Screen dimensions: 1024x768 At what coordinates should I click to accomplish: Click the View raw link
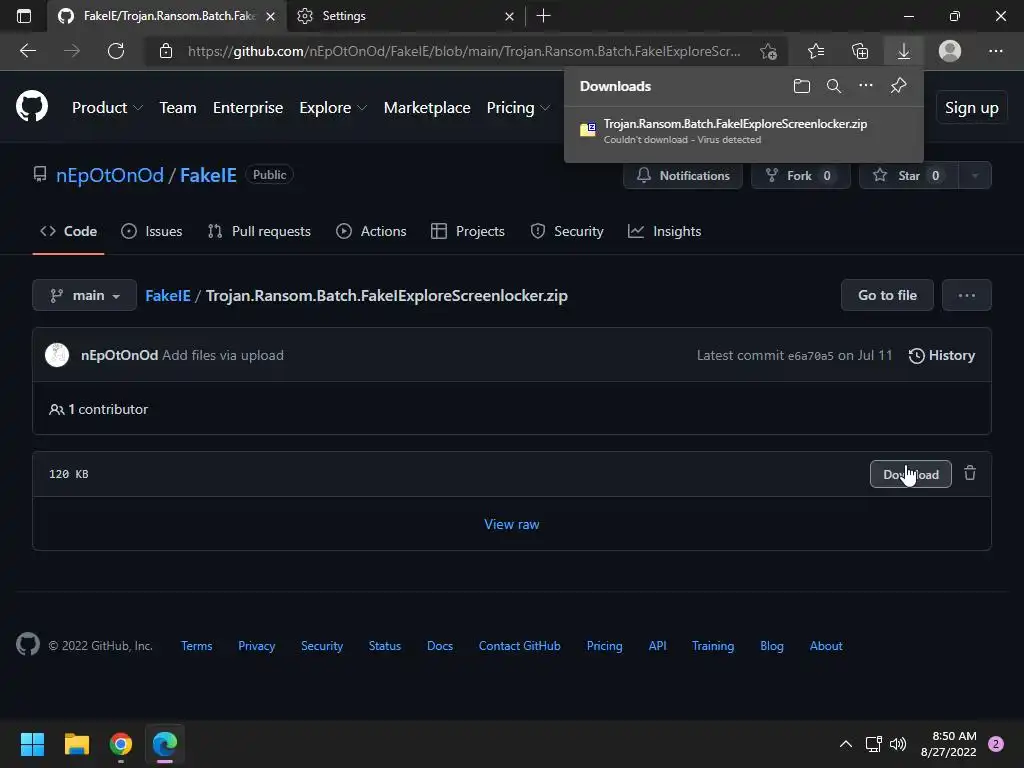point(511,524)
